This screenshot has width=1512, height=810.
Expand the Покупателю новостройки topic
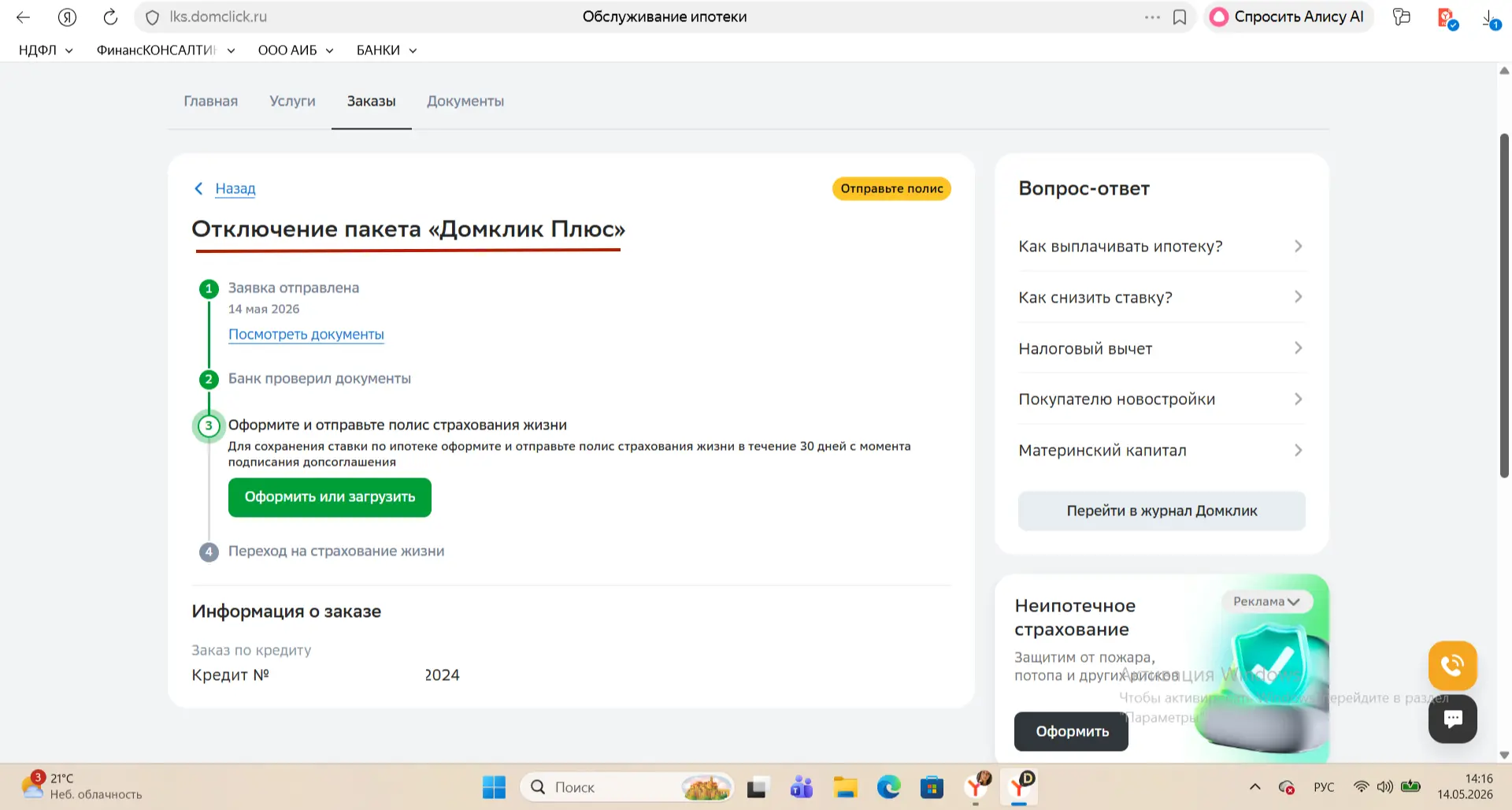pos(1162,399)
